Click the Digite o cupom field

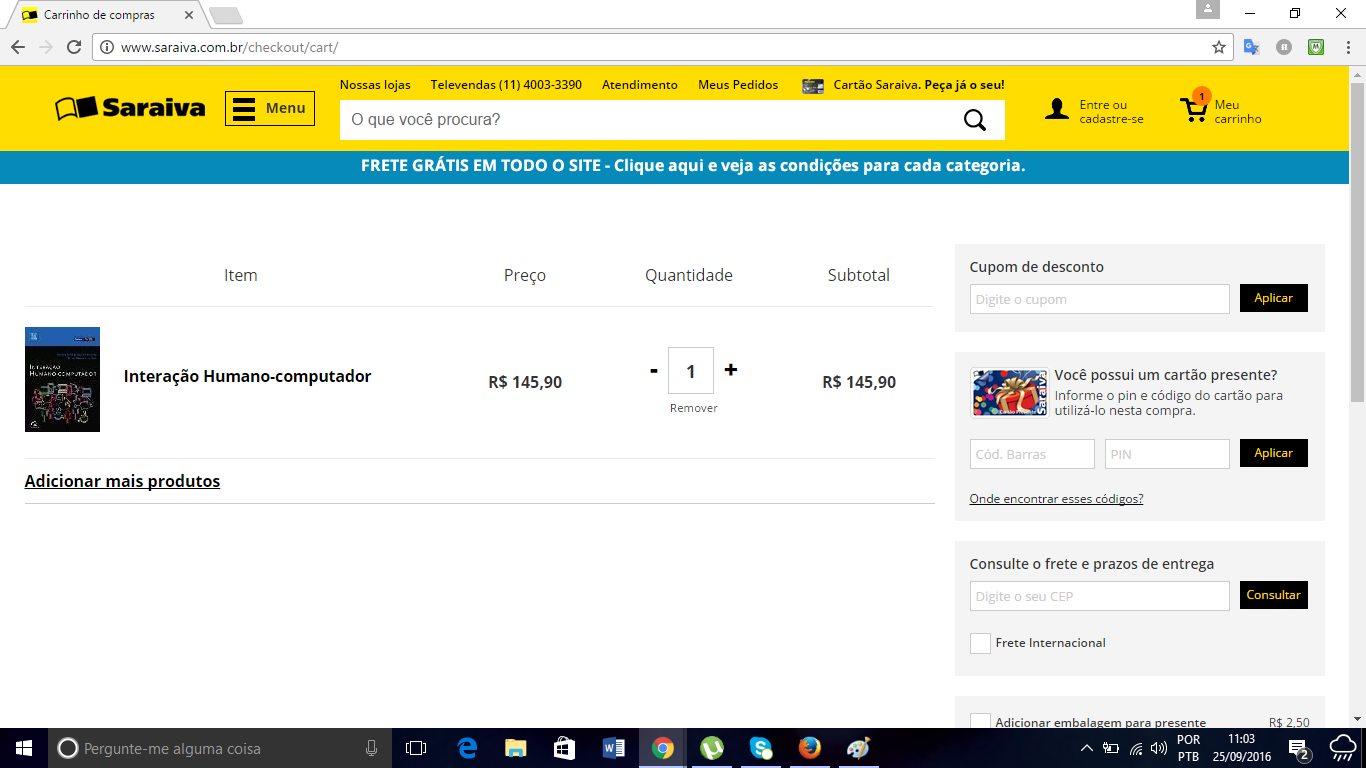point(1099,299)
